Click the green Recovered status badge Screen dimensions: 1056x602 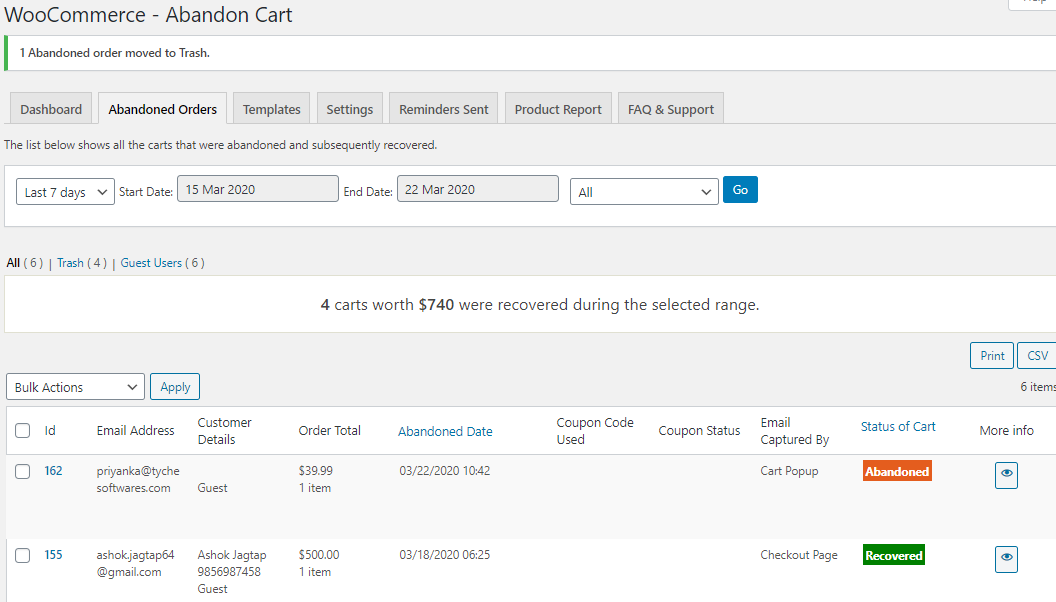894,556
